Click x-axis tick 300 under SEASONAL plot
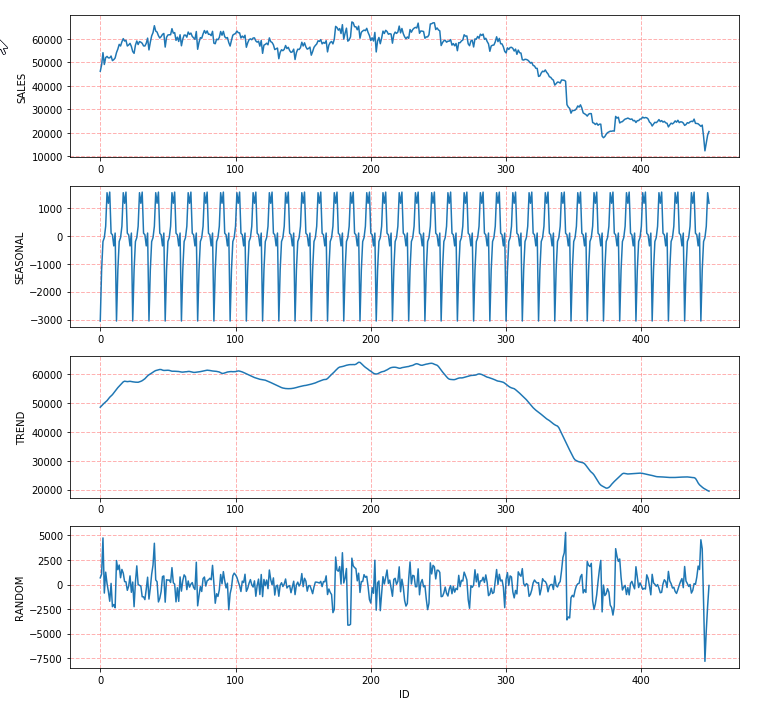The width and height of the screenshot is (767, 711). click(506, 339)
